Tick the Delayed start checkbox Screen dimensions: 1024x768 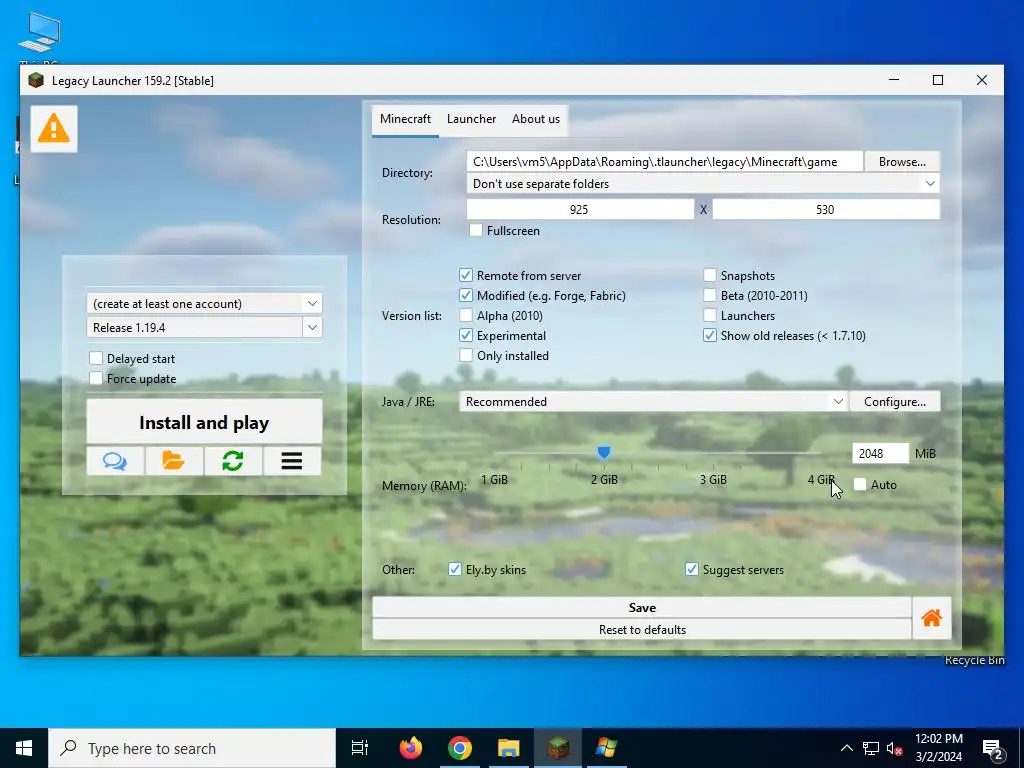click(x=96, y=359)
